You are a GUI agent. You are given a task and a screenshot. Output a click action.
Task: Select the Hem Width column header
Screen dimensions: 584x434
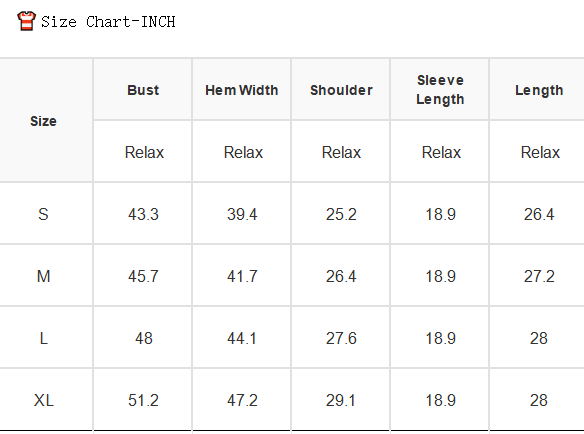click(242, 90)
